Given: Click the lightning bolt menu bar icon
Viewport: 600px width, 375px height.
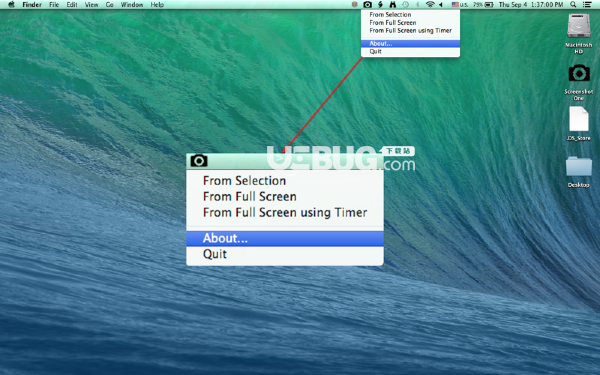Looking at the screenshot, I should pyautogui.click(x=380, y=5).
